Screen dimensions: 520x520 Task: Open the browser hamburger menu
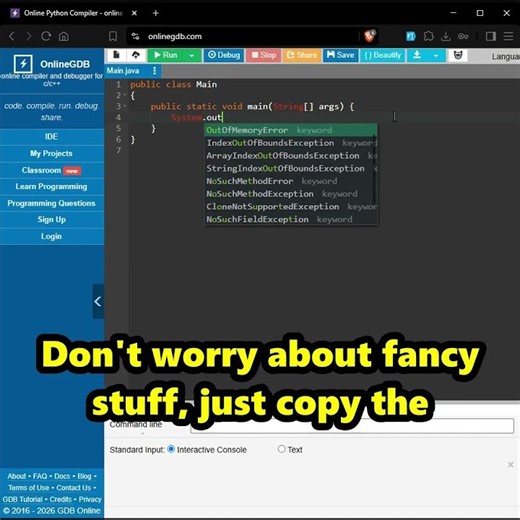tap(508, 36)
